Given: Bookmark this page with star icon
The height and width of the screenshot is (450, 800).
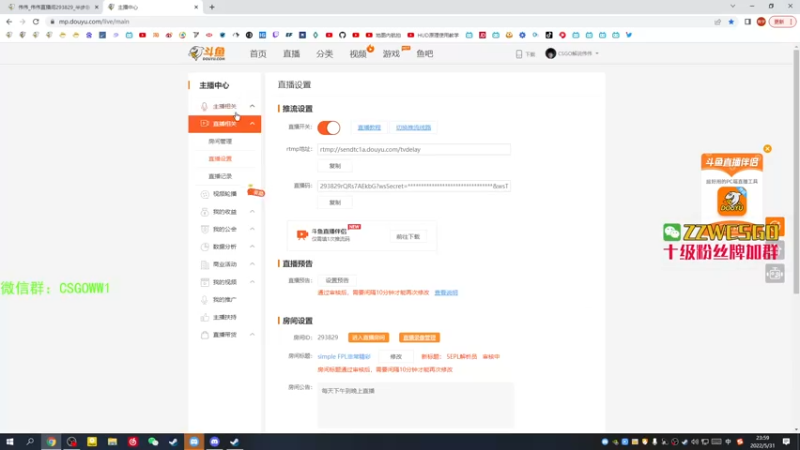Looking at the screenshot, I should pyautogui.click(x=731, y=21).
